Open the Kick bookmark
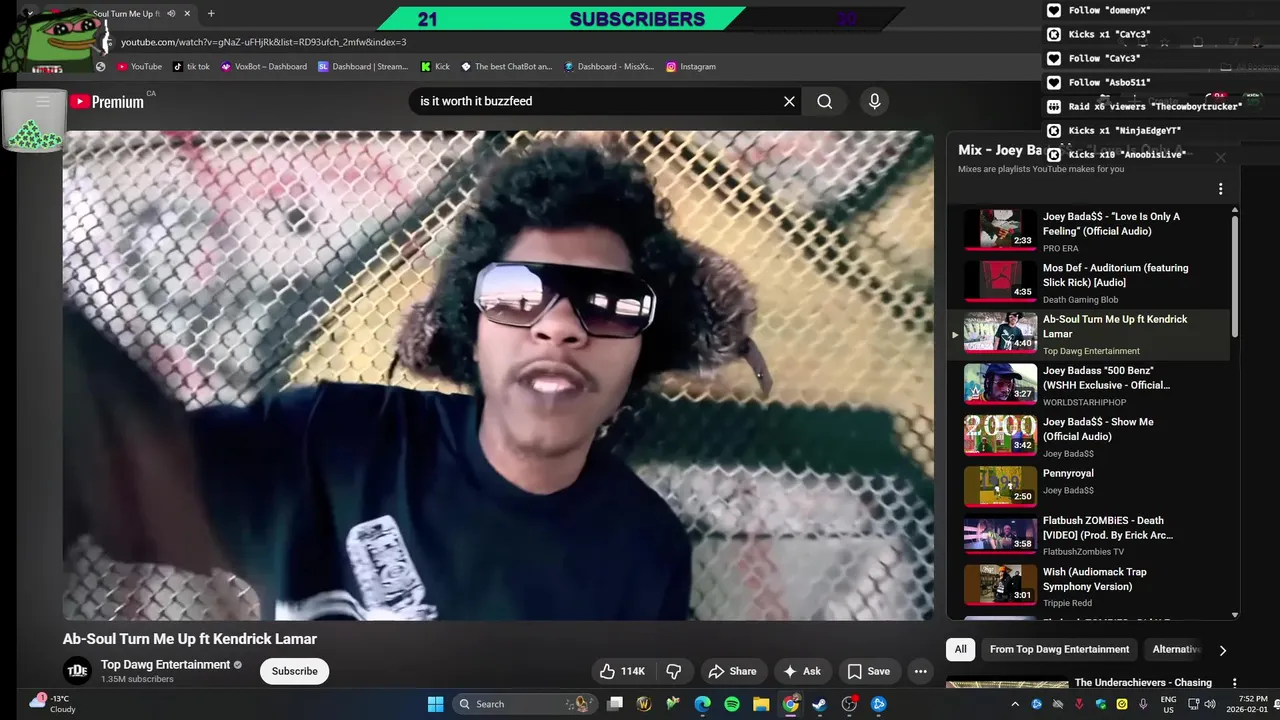 click(435, 67)
